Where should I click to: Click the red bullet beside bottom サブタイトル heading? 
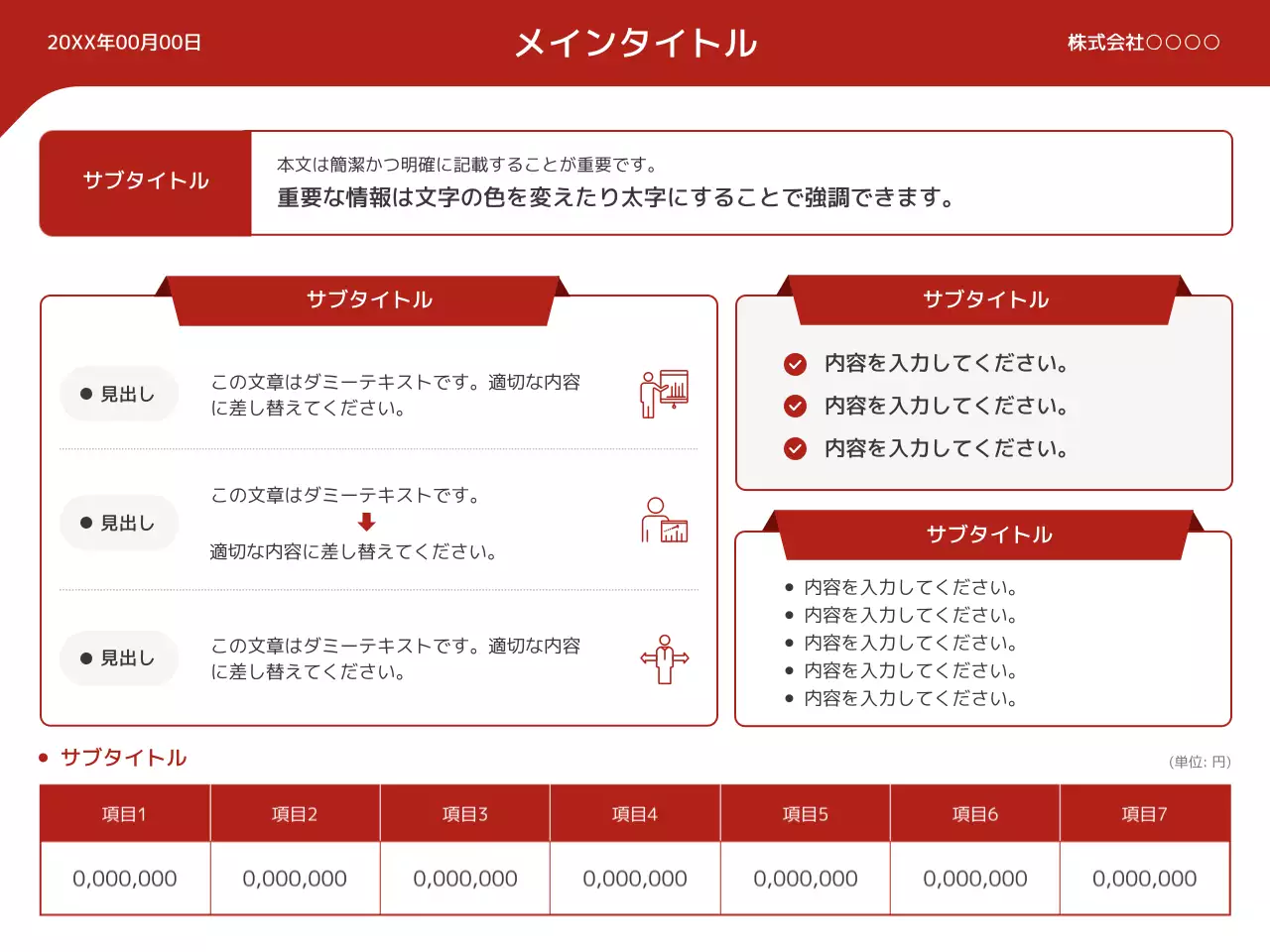(42, 757)
